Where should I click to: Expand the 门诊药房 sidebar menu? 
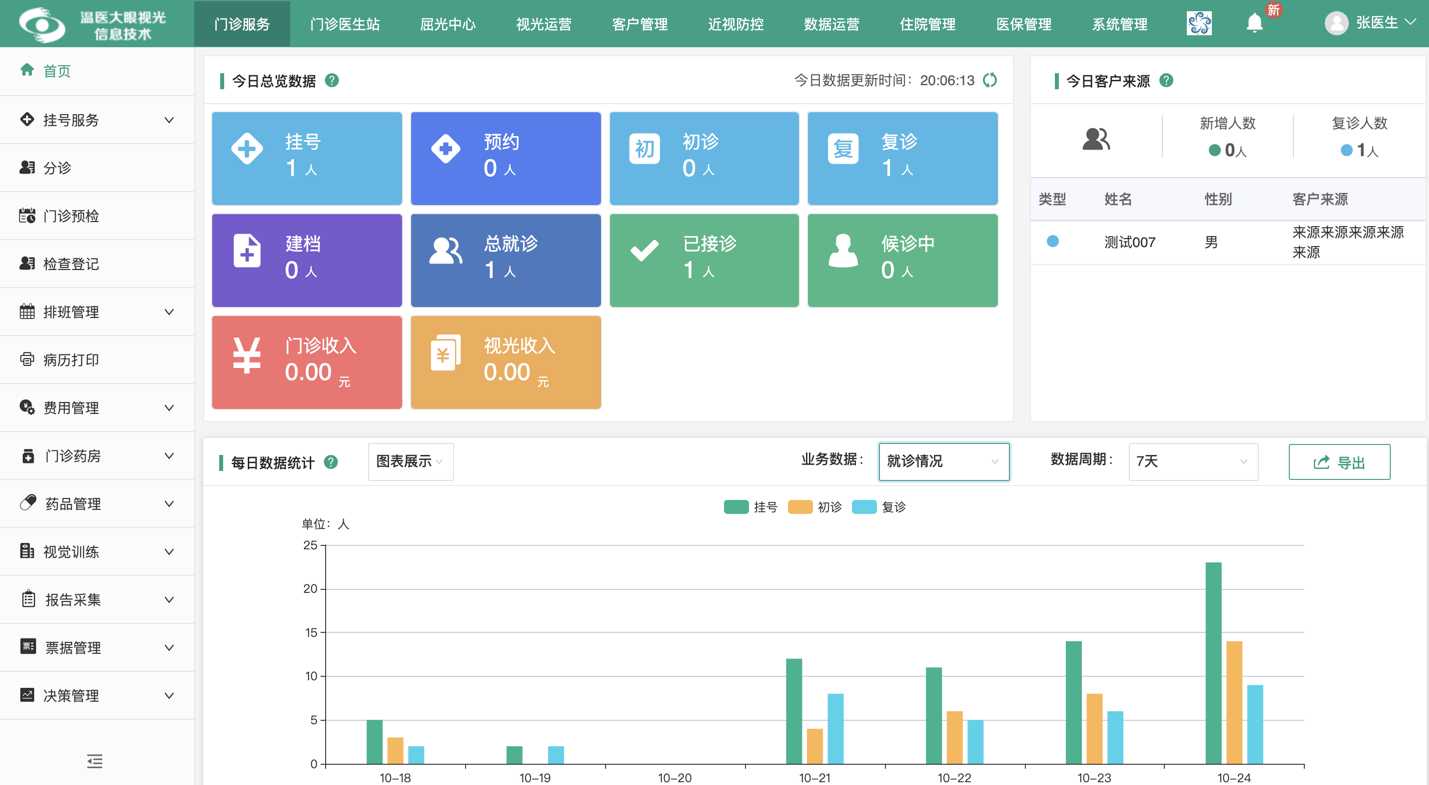tap(97, 455)
